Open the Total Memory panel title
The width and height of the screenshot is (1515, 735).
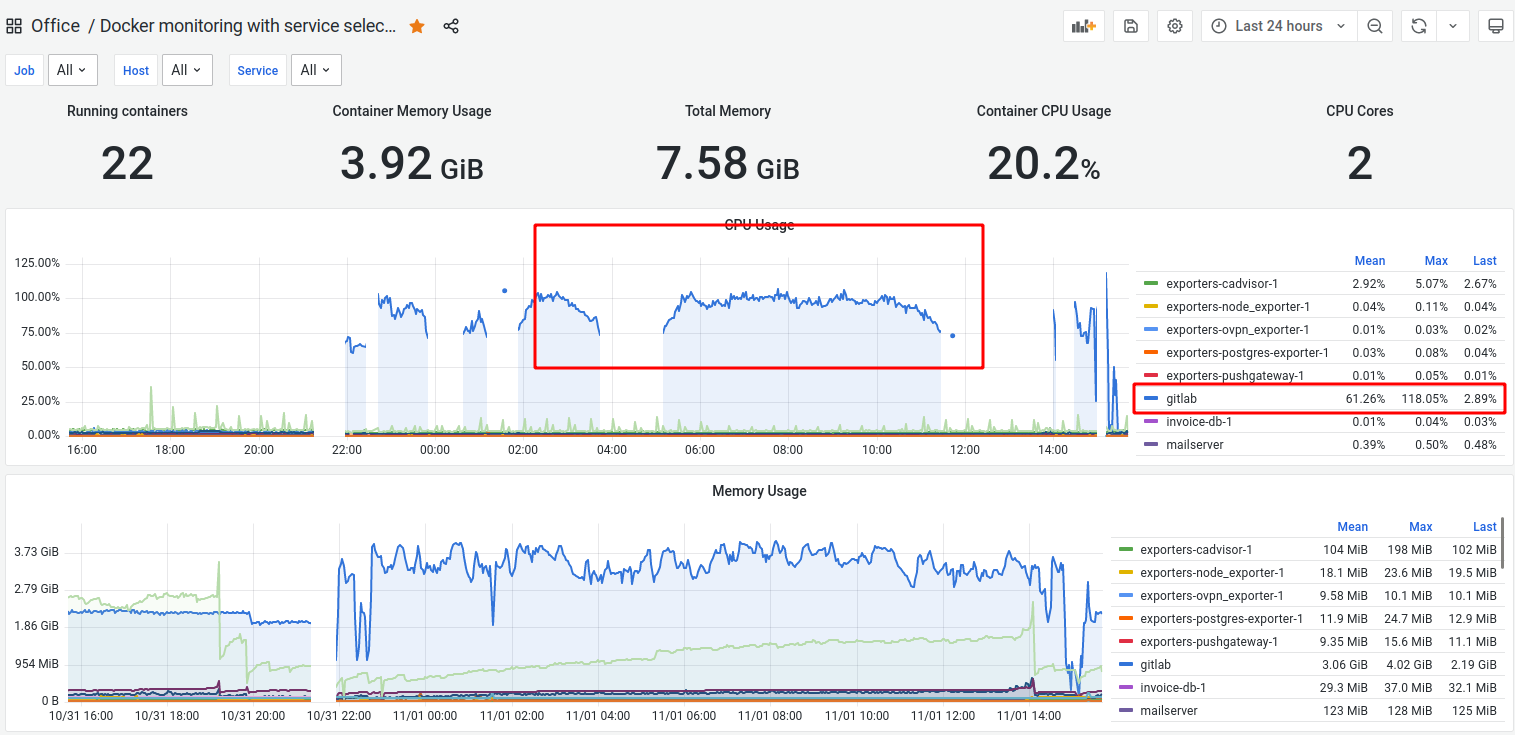tap(728, 111)
